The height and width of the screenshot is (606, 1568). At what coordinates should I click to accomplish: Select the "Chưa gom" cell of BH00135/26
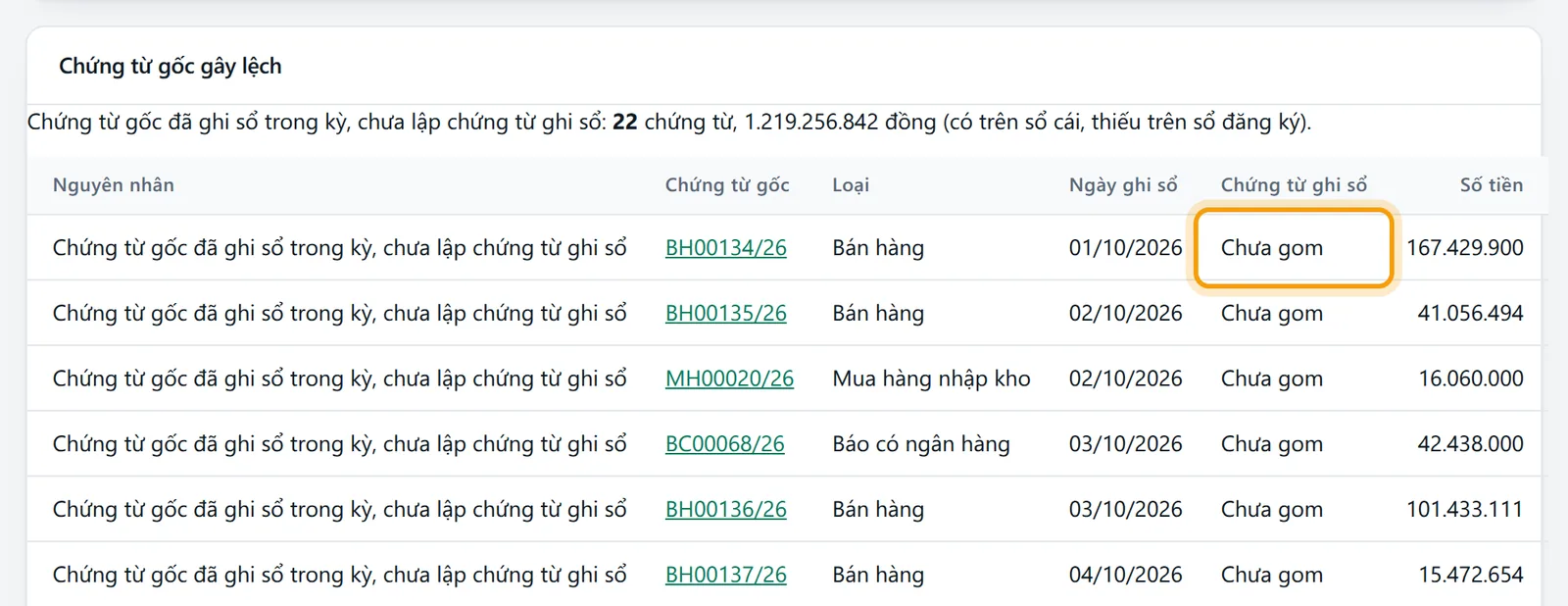pos(1272,314)
